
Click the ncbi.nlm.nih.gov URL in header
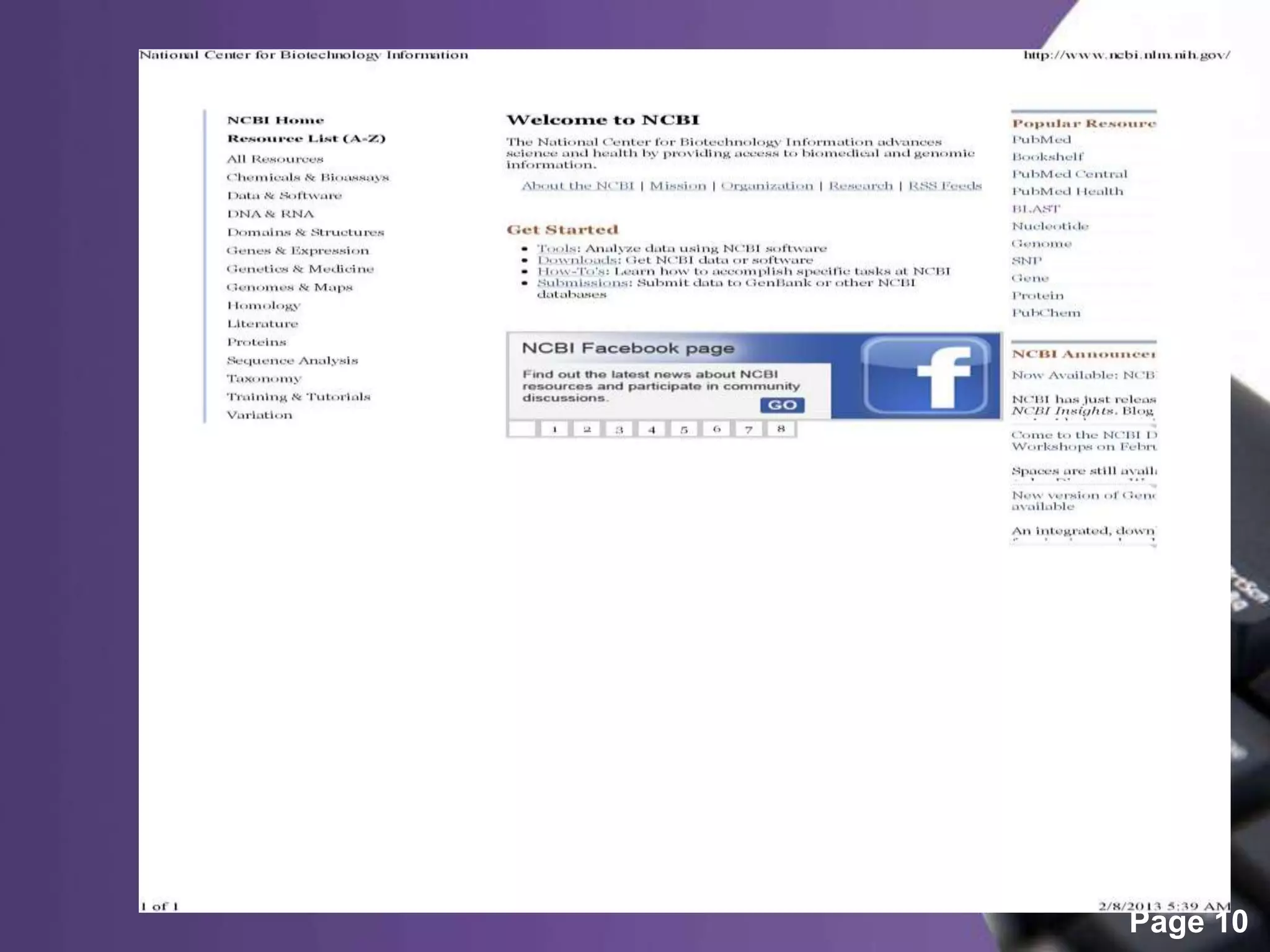click(1126, 55)
